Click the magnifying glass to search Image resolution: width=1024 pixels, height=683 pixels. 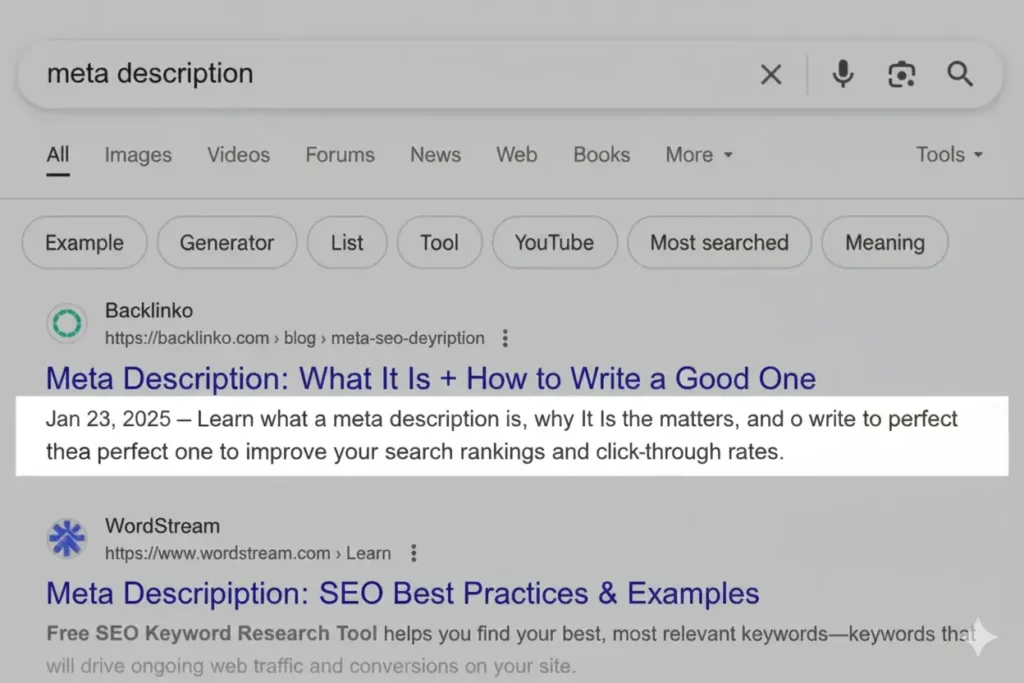click(x=959, y=74)
